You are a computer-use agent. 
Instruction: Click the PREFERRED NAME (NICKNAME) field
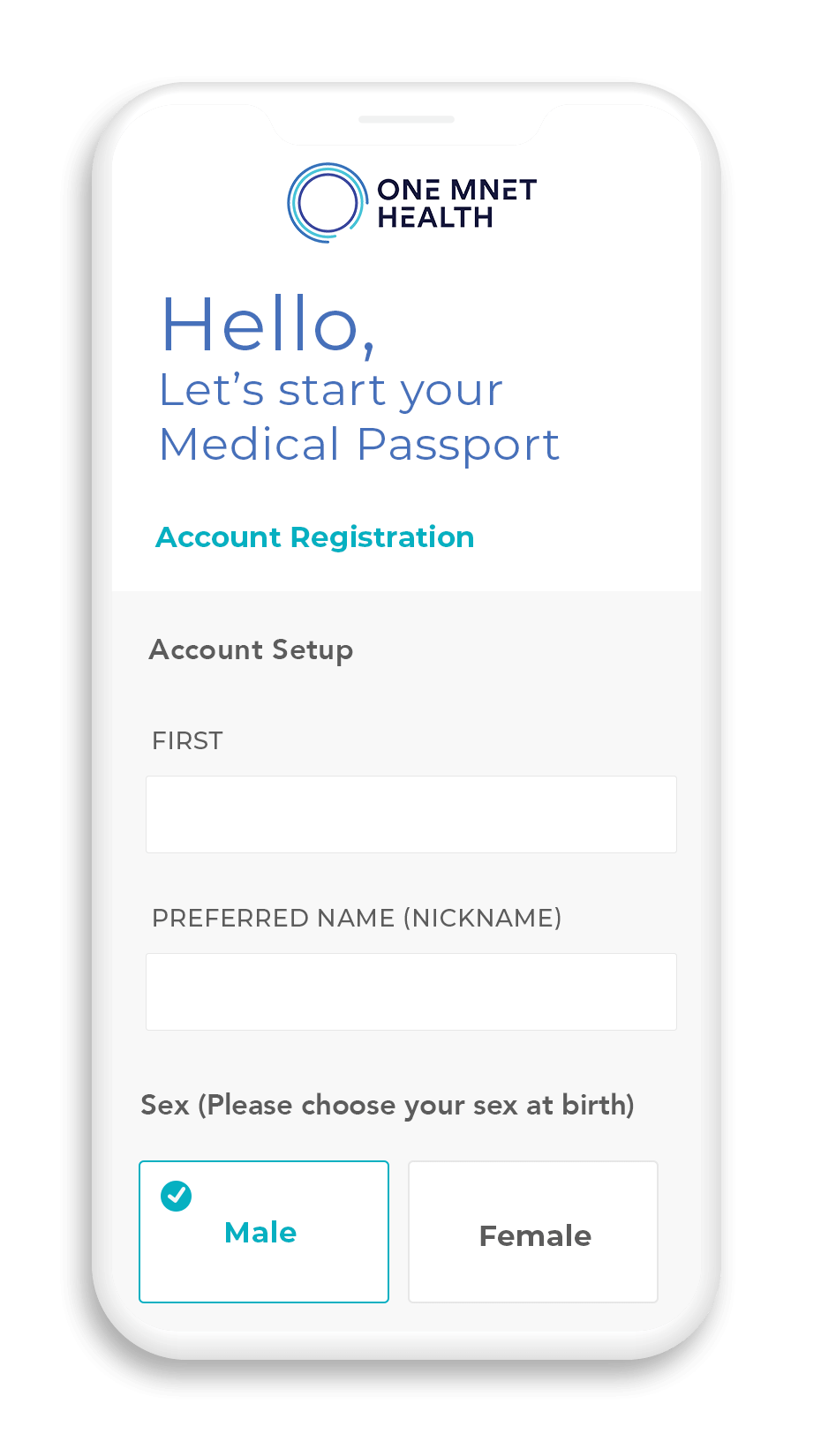pos(410,992)
